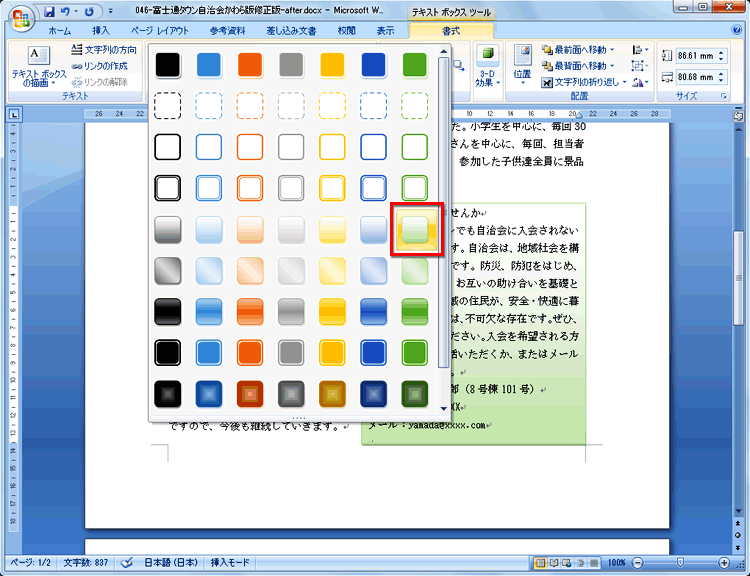Switch to Full Screen Reading view
The width and height of the screenshot is (750, 576).
pyautogui.click(x=554, y=563)
